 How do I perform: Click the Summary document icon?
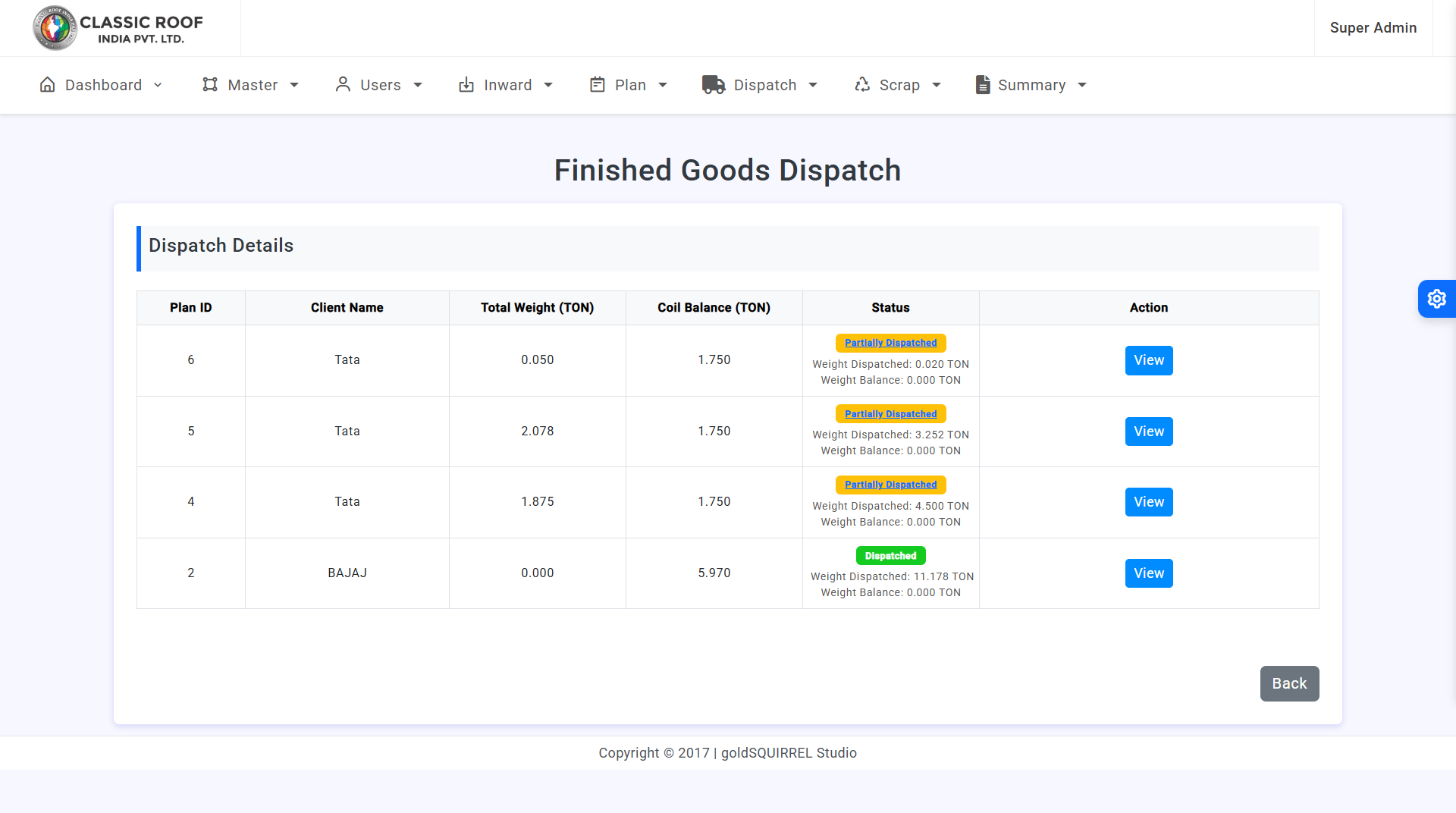click(982, 85)
